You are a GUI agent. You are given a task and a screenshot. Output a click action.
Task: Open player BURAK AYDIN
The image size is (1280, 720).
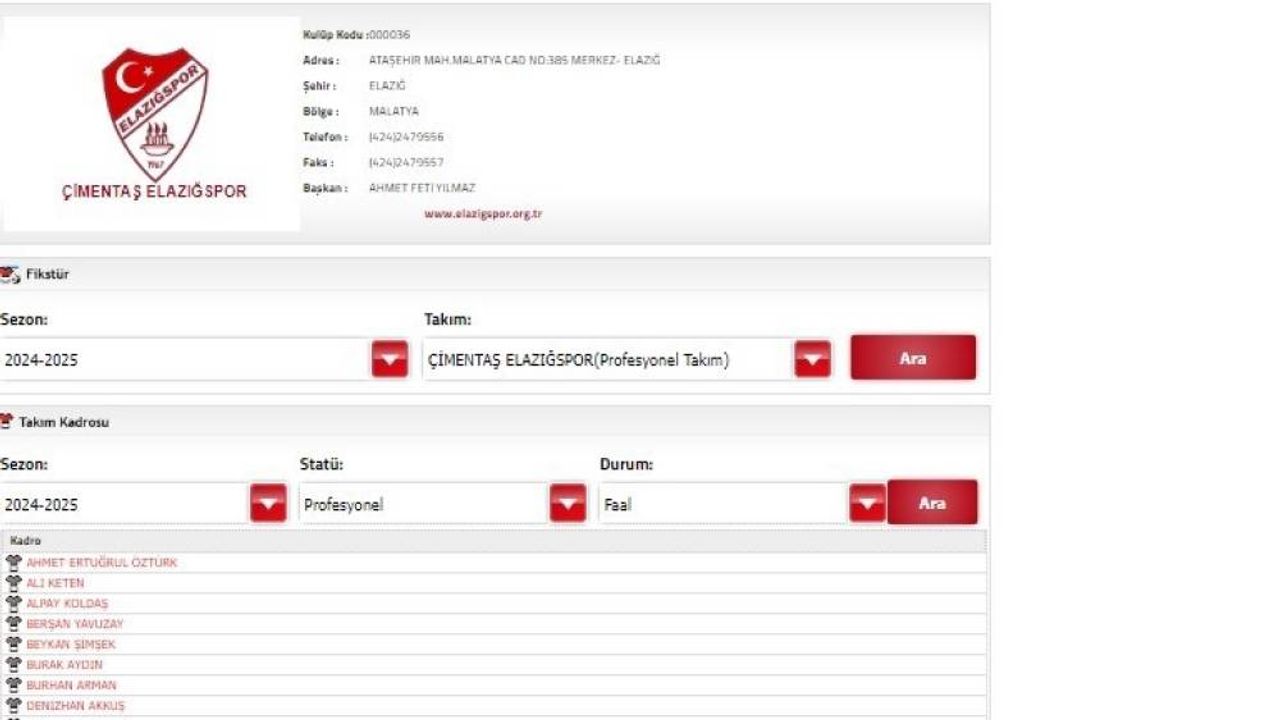(64, 665)
